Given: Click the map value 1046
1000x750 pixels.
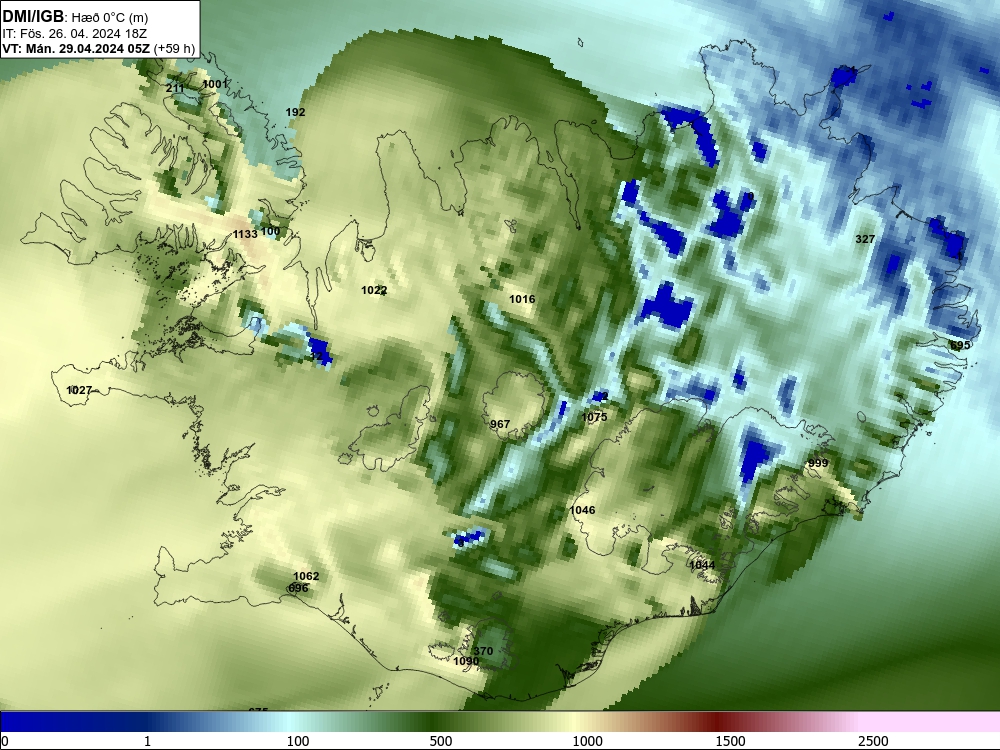Looking at the screenshot, I should (582, 510).
